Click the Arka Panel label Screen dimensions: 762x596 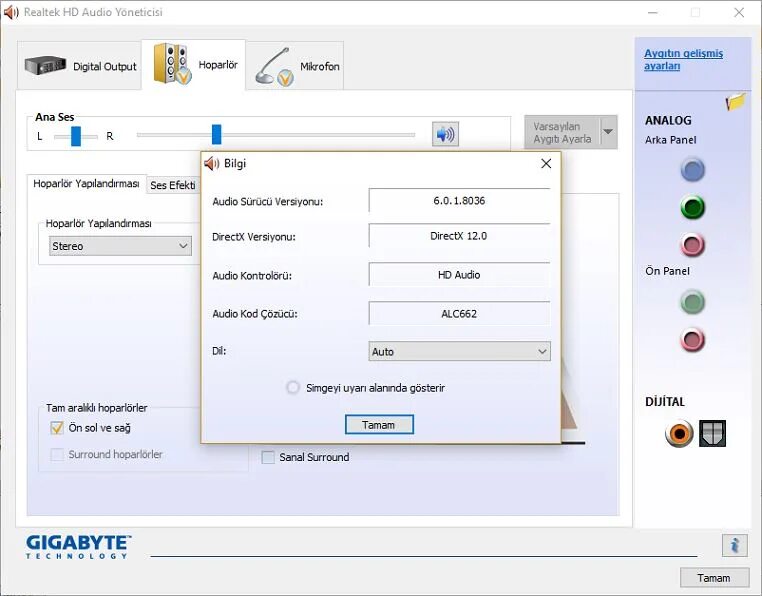point(671,140)
